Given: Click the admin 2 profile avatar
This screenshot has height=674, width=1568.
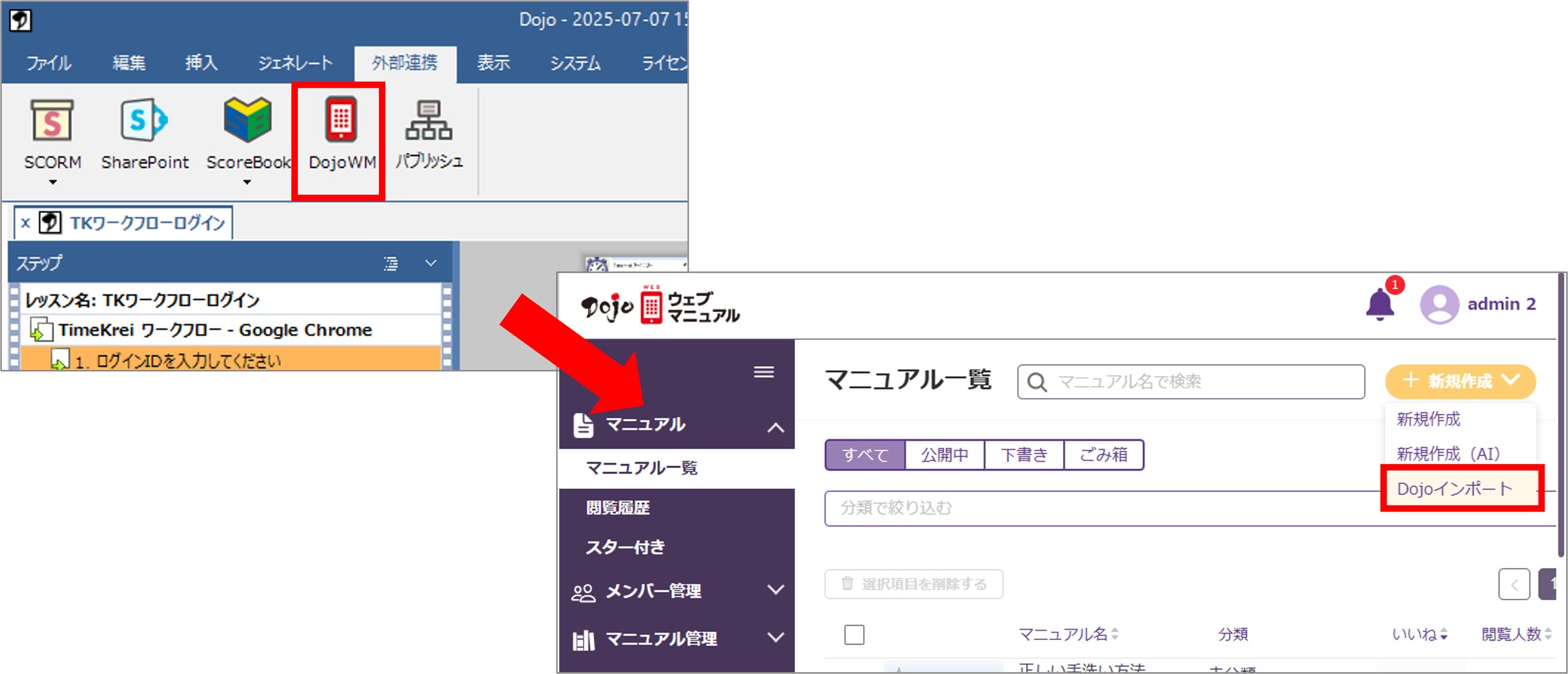Looking at the screenshot, I should click(x=1439, y=303).
